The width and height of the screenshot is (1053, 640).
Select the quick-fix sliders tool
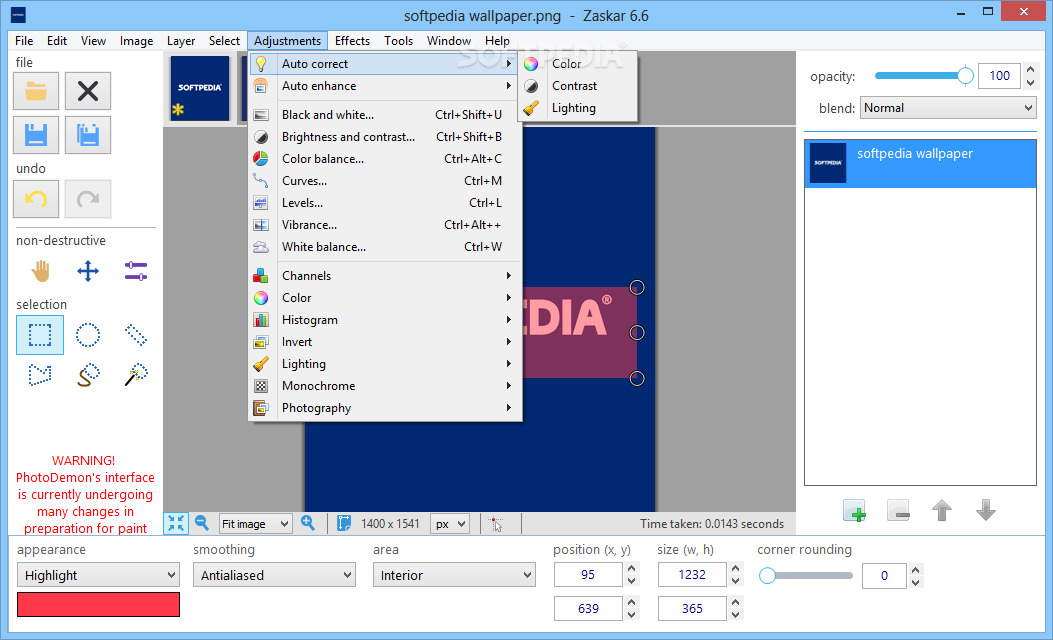[x=136, y=271]
